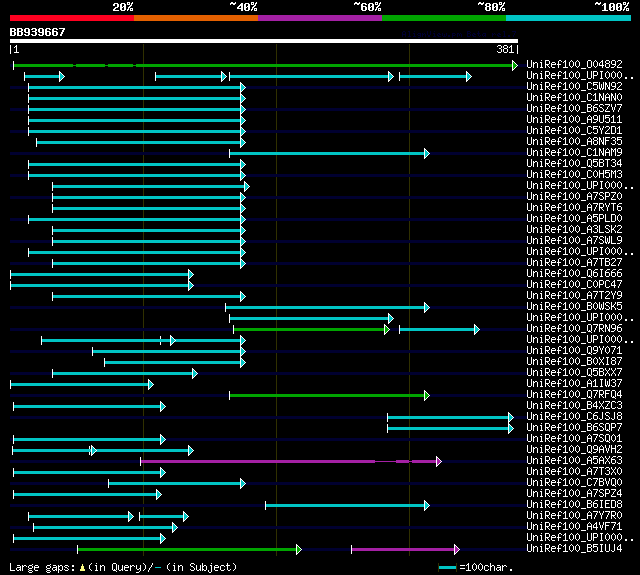This screenshot has height=575, width=640.
Task: Click the cyan alignment bar for Q6I666
Action: tap(102, 274)
